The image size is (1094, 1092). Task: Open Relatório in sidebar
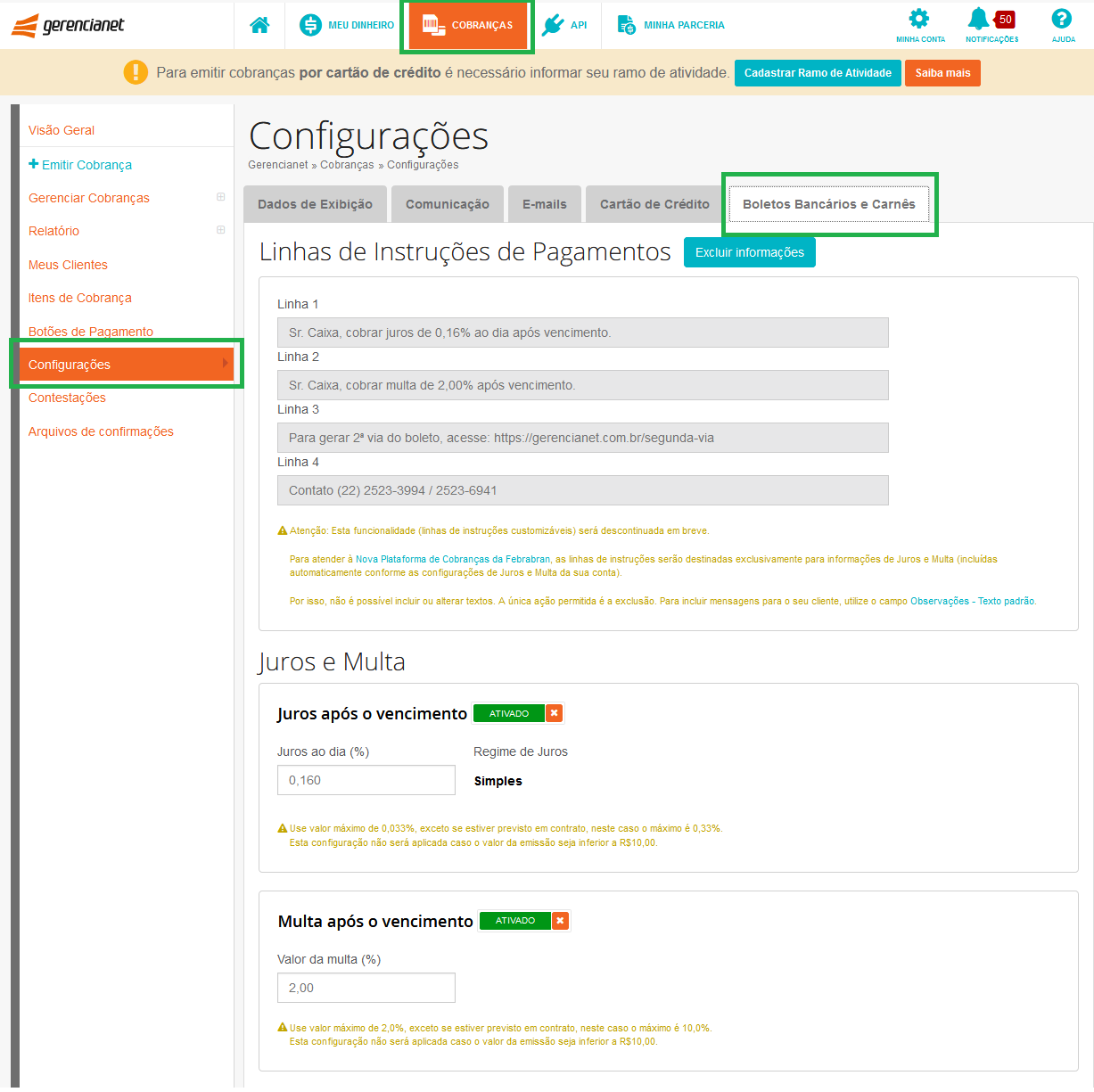coord(53,231)
